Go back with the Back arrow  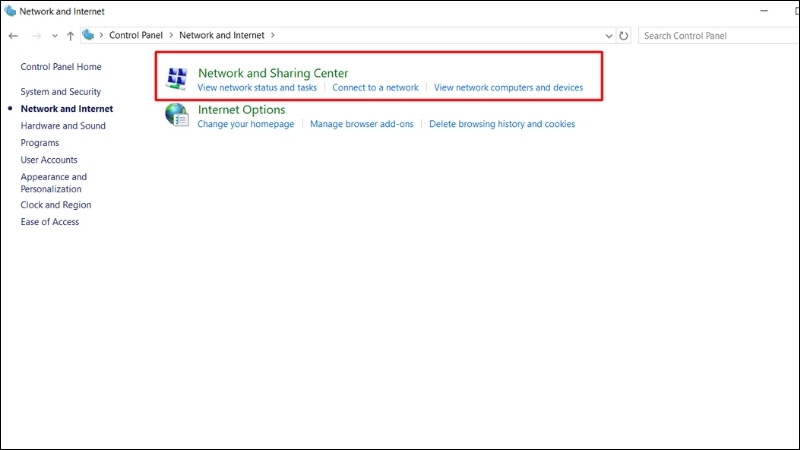13,36
